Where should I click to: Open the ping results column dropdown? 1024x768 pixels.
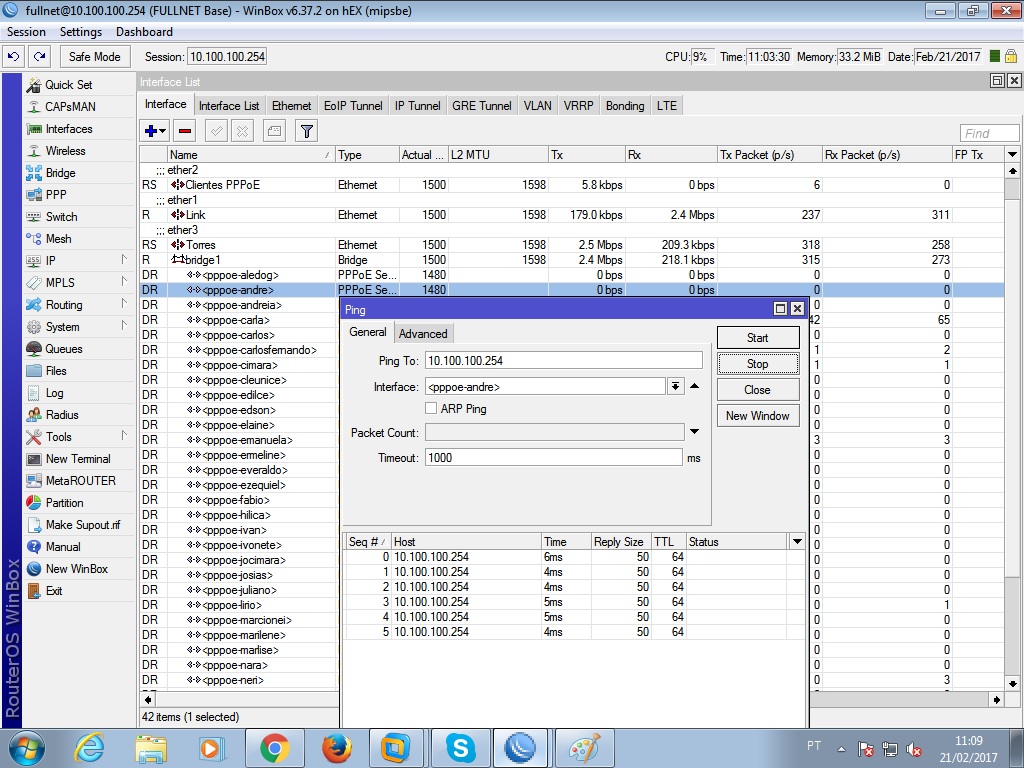(797, 542)
